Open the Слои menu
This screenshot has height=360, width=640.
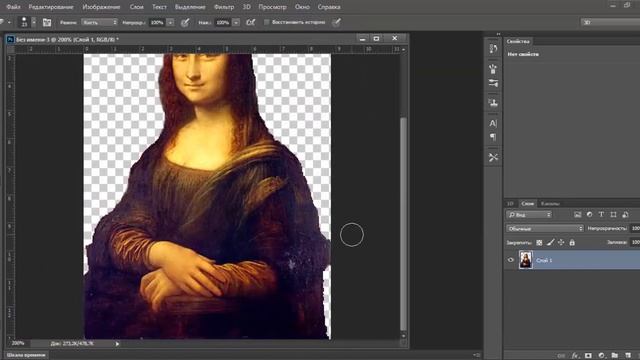point(136,7)
